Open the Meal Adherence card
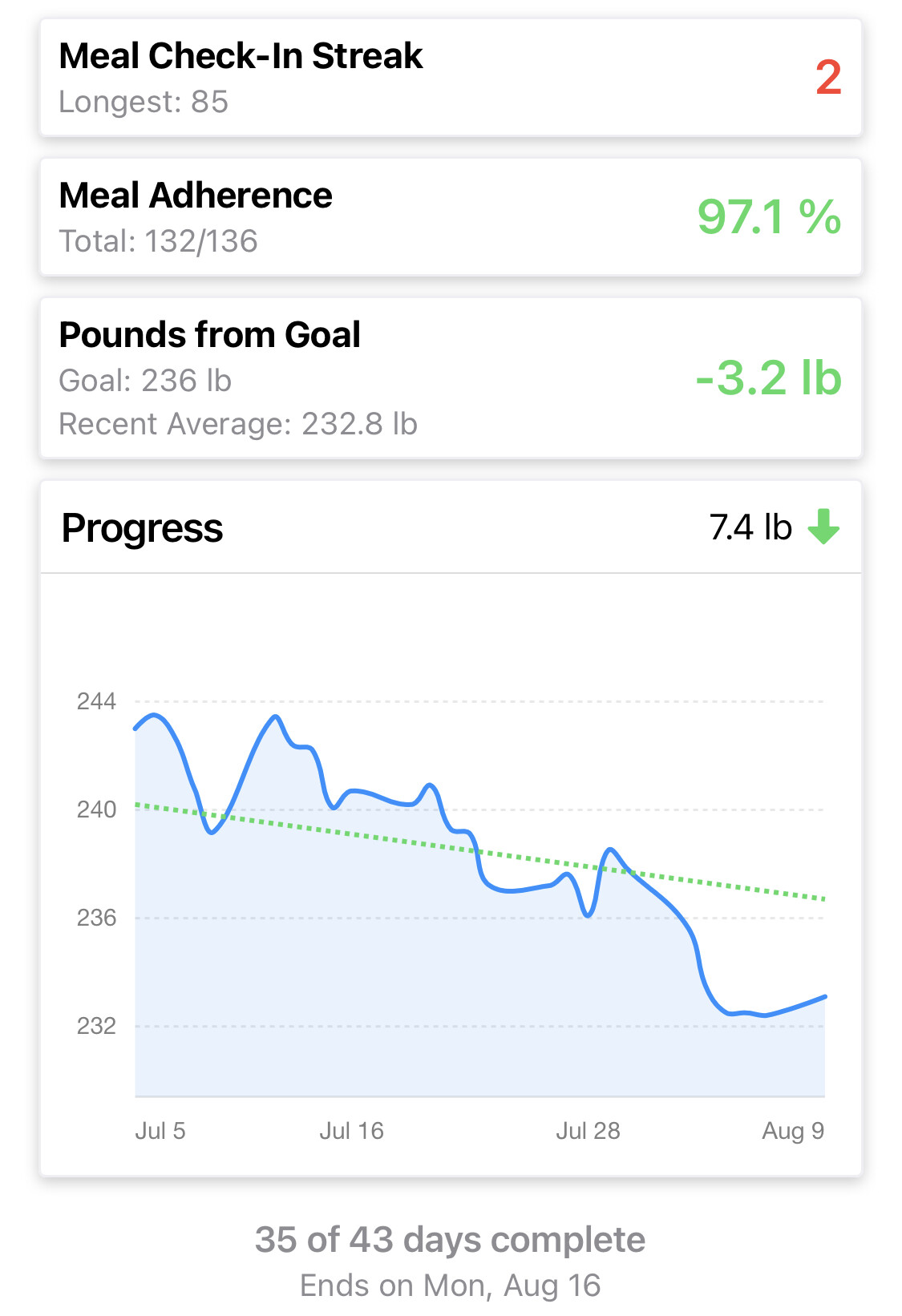This screenshot has height=1316, width=902. [449, 217]
